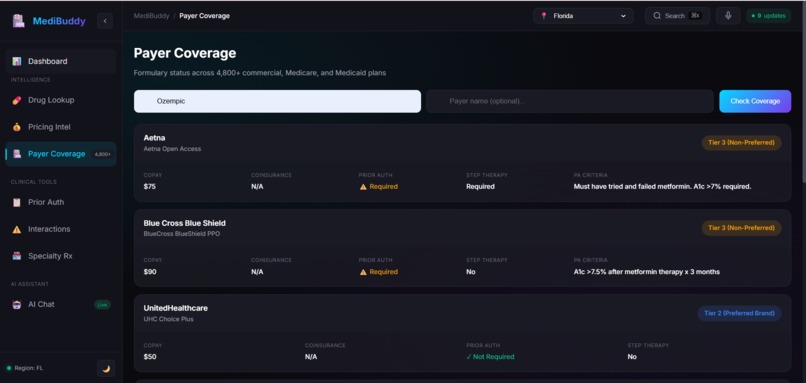The height and width of the screenshot is (383, 806).
Task: Open the Dashboard page
Action: [61, 61]
